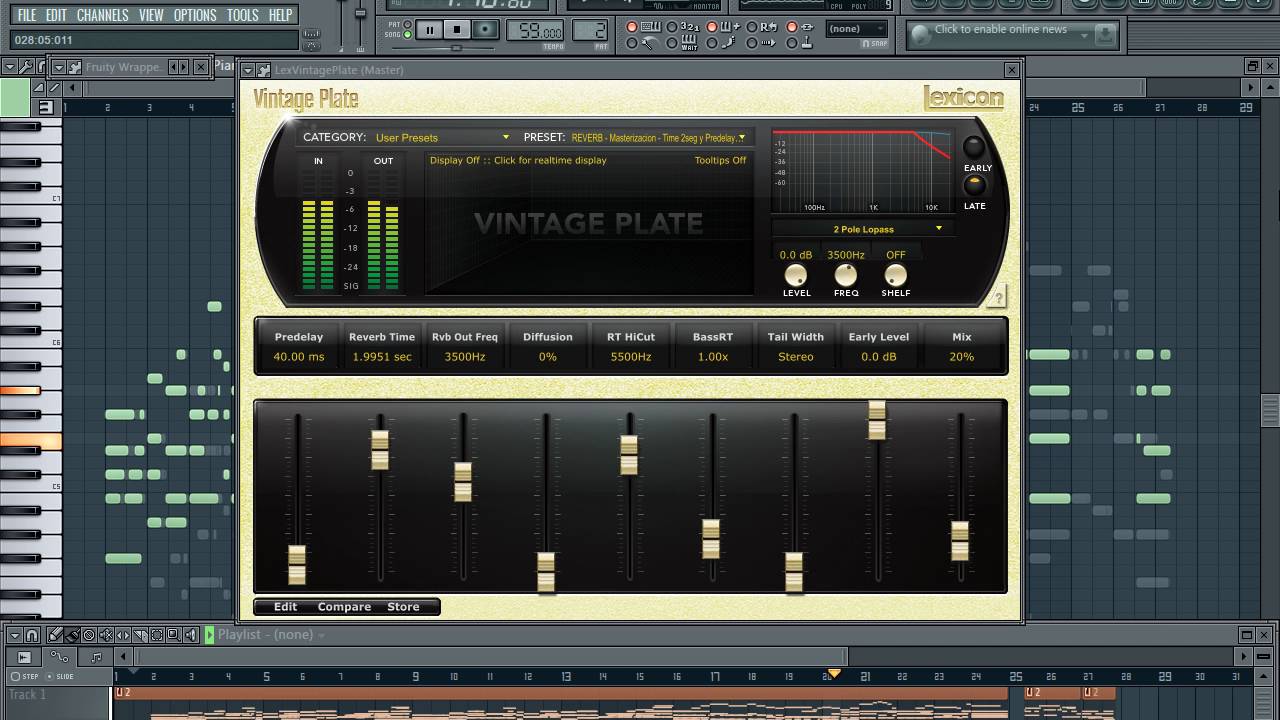The image size is (1280, 720).
Task: Toggle typing keyboard to piano icon
Action: (x=649, y=27)
